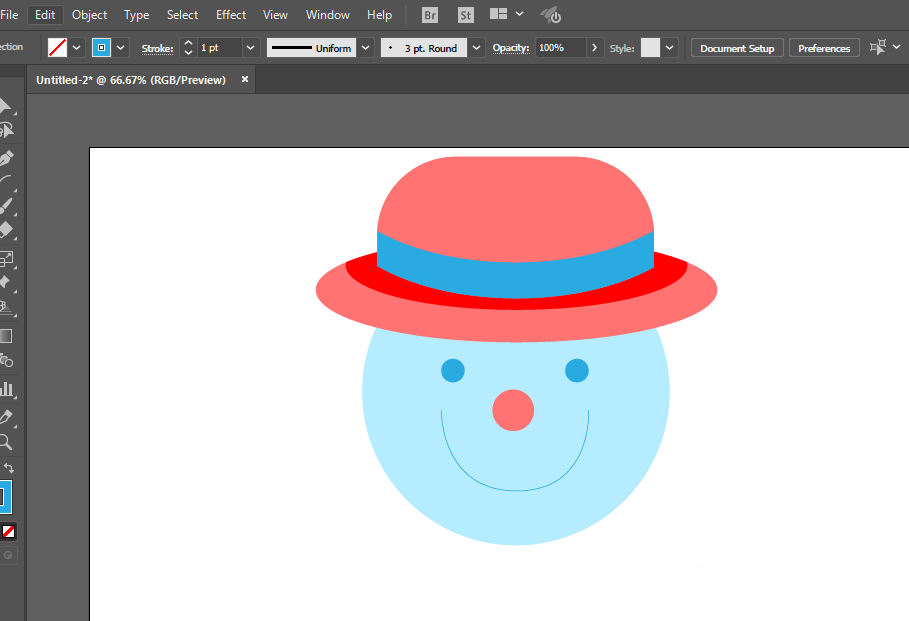
Task: Select the Paintbrush tool
Action: click(6, 206)
